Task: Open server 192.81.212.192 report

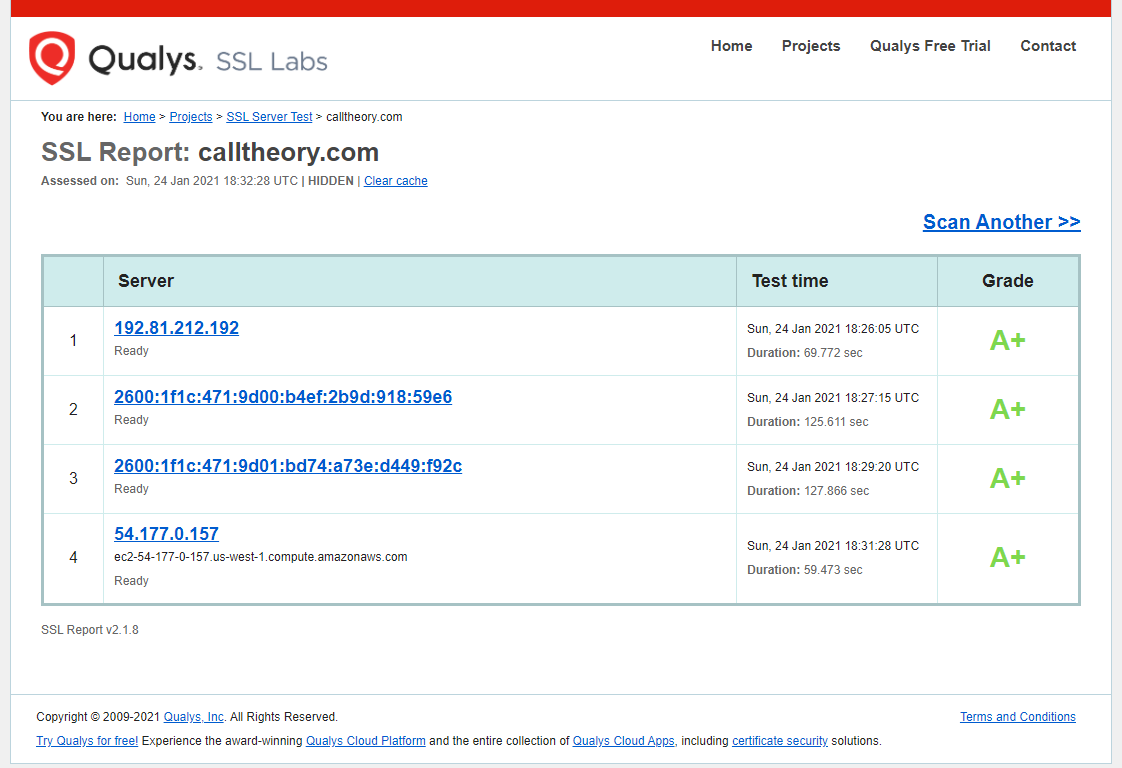Action: 177,328
